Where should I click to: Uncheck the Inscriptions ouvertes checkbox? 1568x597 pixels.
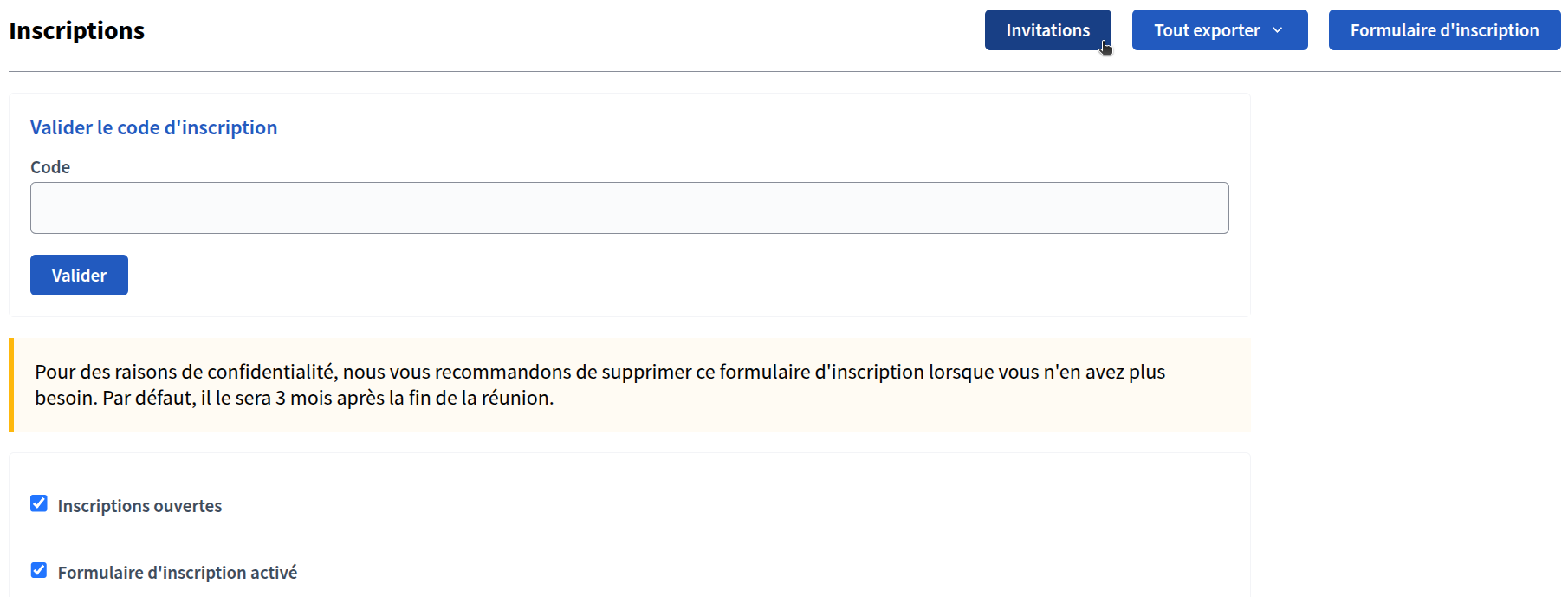39,503
